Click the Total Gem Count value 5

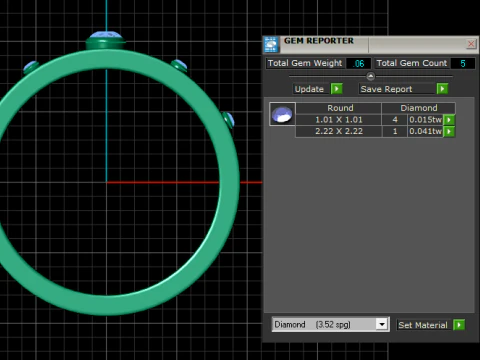point(463,63)
